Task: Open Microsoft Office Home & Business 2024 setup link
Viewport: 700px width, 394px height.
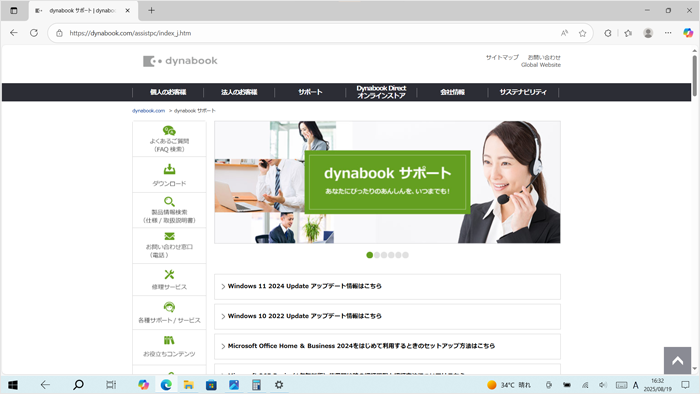Action: tap(387, 346)
